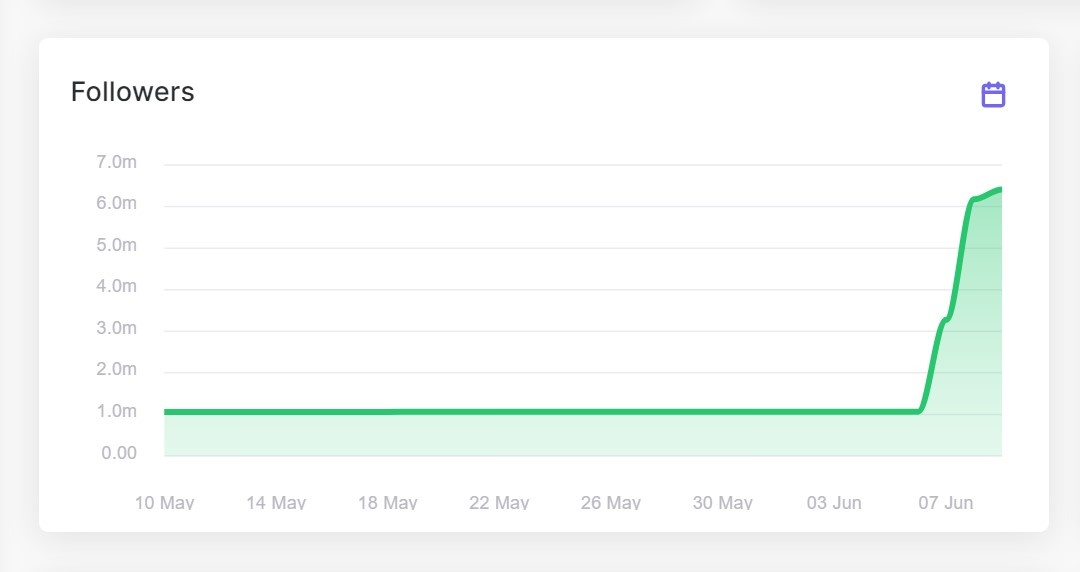Click the 7.0m y-axis label
1080x572 pixels.
tap(116, 162)
